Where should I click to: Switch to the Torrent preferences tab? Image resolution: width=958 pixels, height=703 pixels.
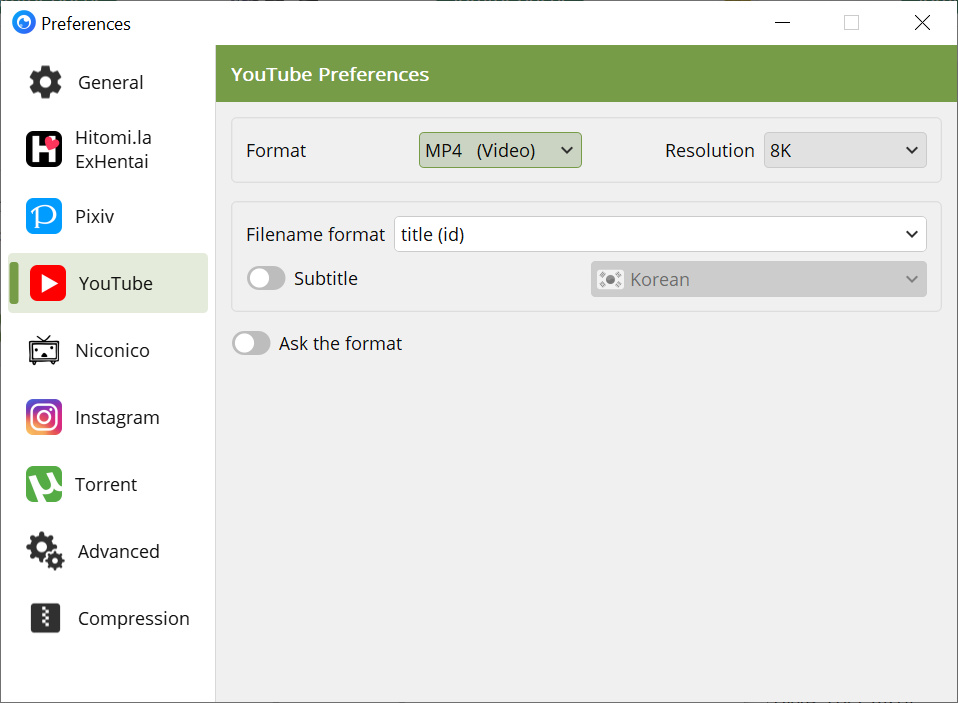pyautogui.click(x=108, y=484)
